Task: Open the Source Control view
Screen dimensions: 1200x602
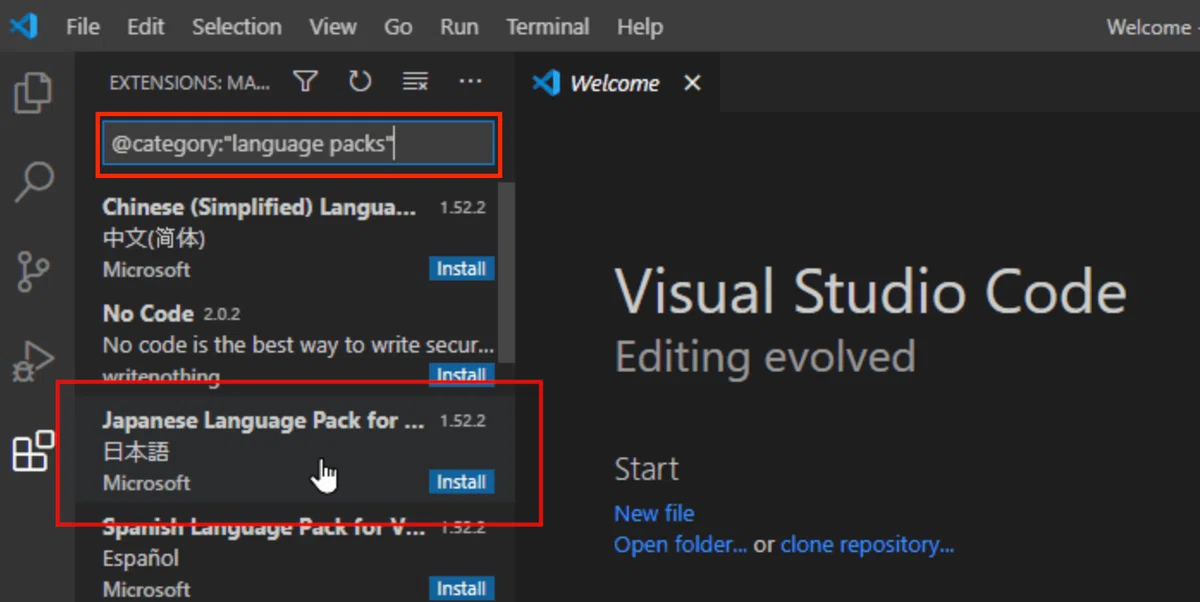Action: (x=33, y=271)
